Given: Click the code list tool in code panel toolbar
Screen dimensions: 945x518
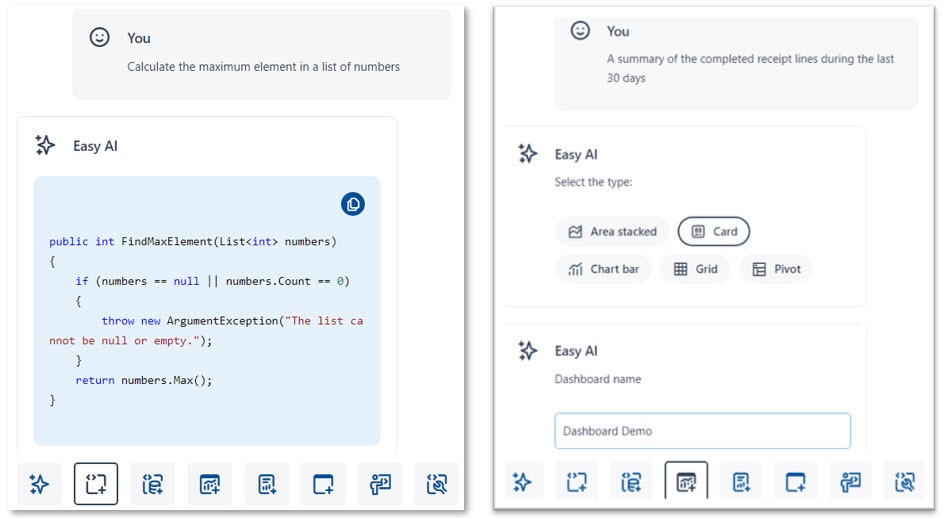Looking at the screenshot, I should (152, 484).
